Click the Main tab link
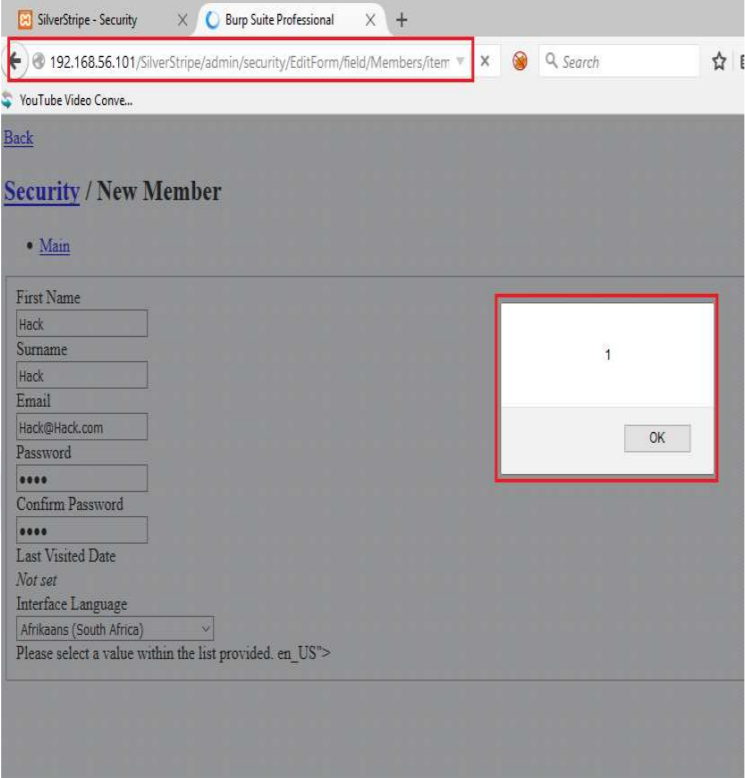 point(54,246)
